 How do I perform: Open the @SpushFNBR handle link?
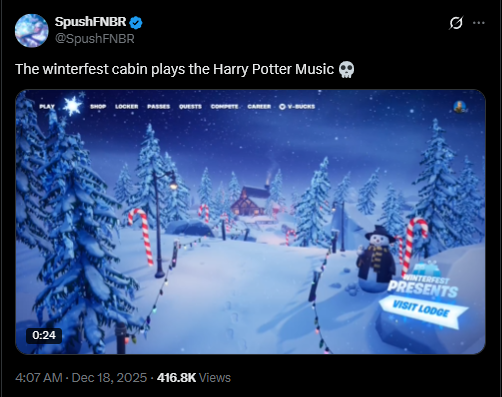coord(95,39)
